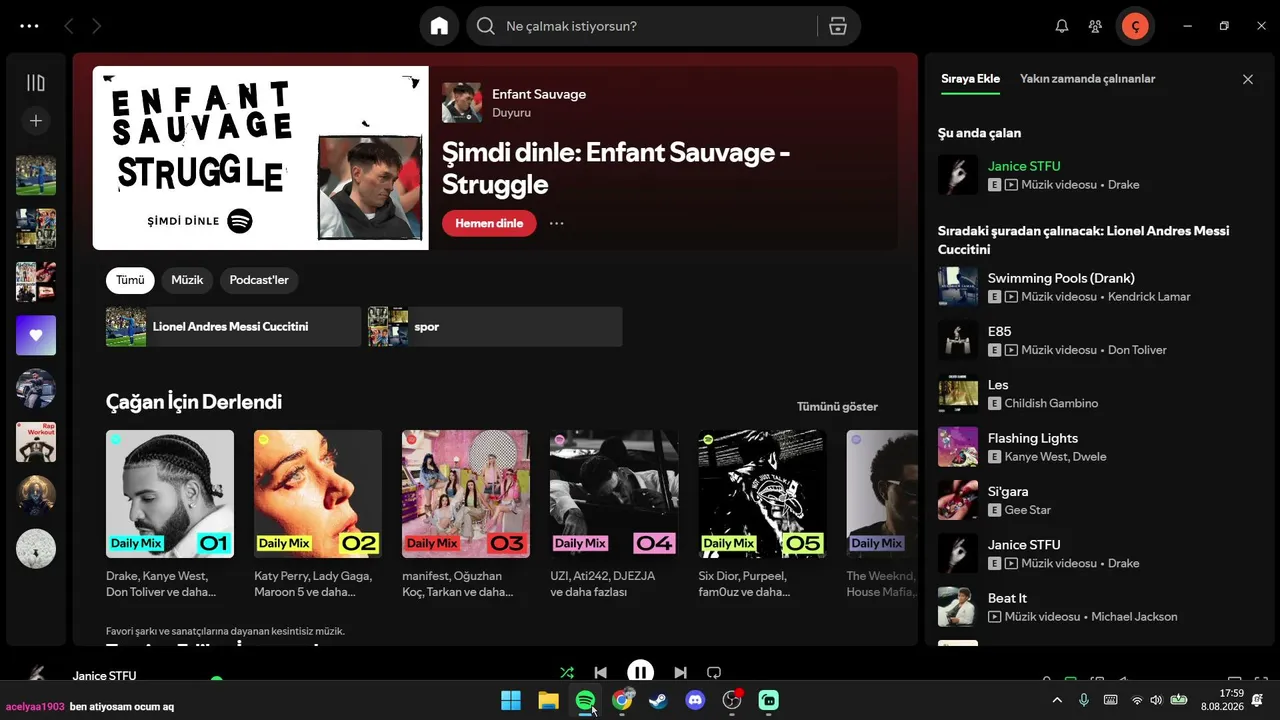Viewport: 1280px width, 720px height.
Task: Click the E85 track in queue
Action: click(999, 331)
